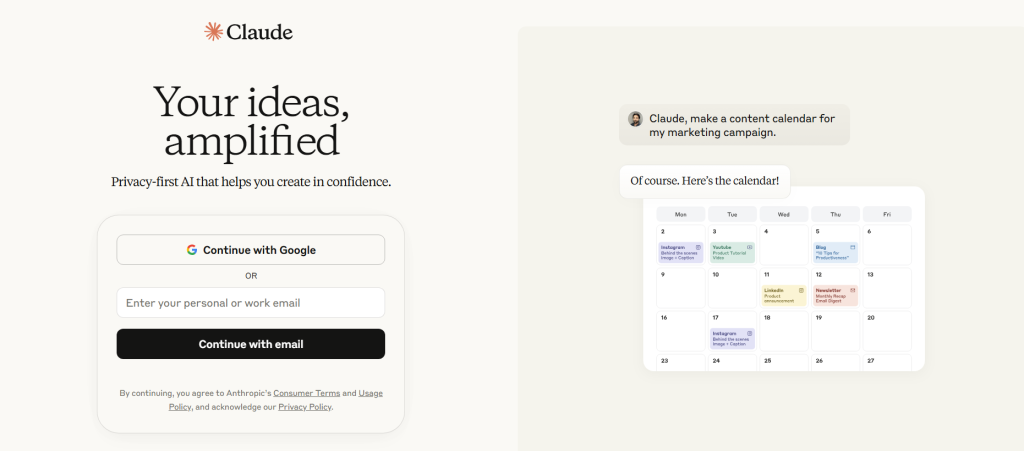Viewport: 1024px width, 451px height.
Task: Click the Claude starburst logo icon
Action: click(x=213, y=31)
